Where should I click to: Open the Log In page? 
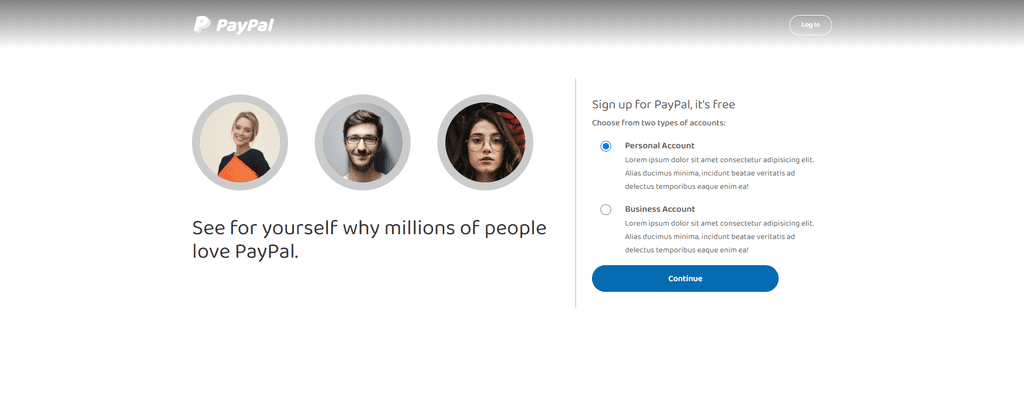(x=810, y=25)
